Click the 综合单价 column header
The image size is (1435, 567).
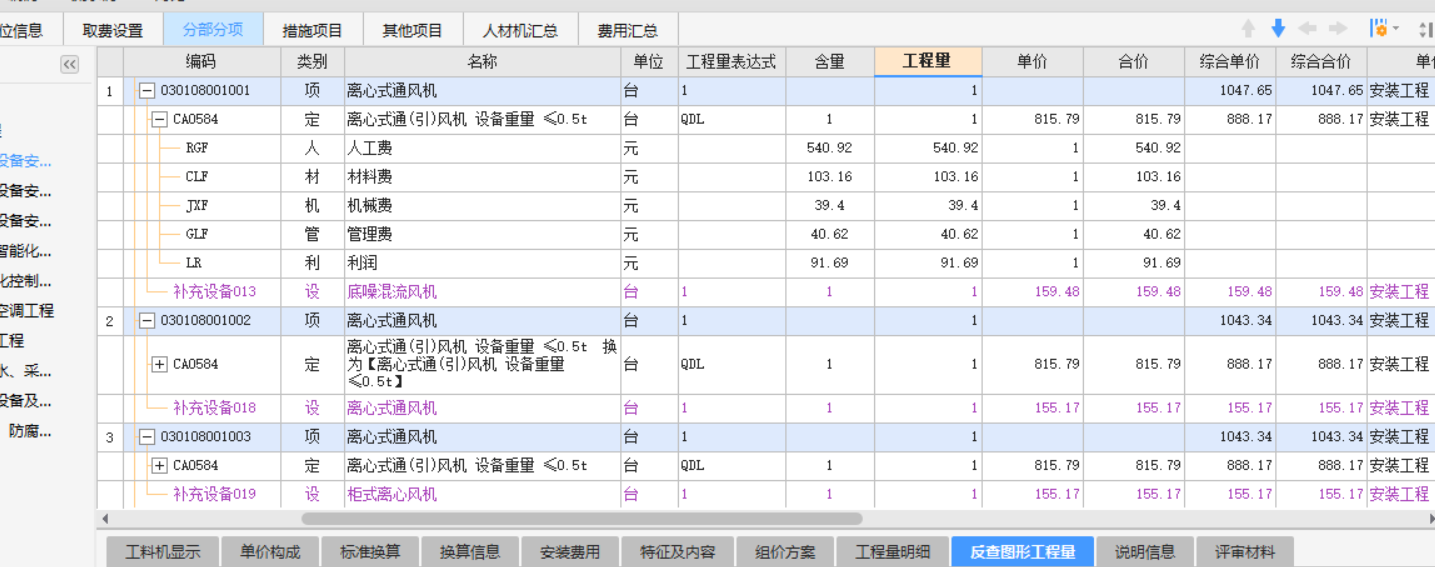1230,62
